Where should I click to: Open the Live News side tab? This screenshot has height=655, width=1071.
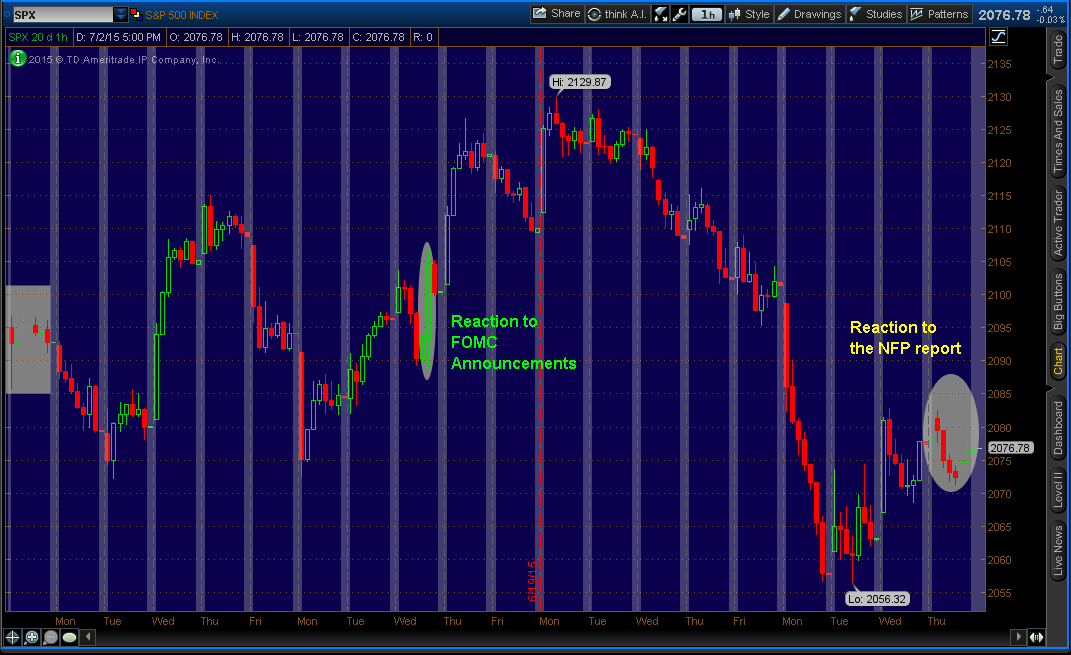pos(1058,551)
